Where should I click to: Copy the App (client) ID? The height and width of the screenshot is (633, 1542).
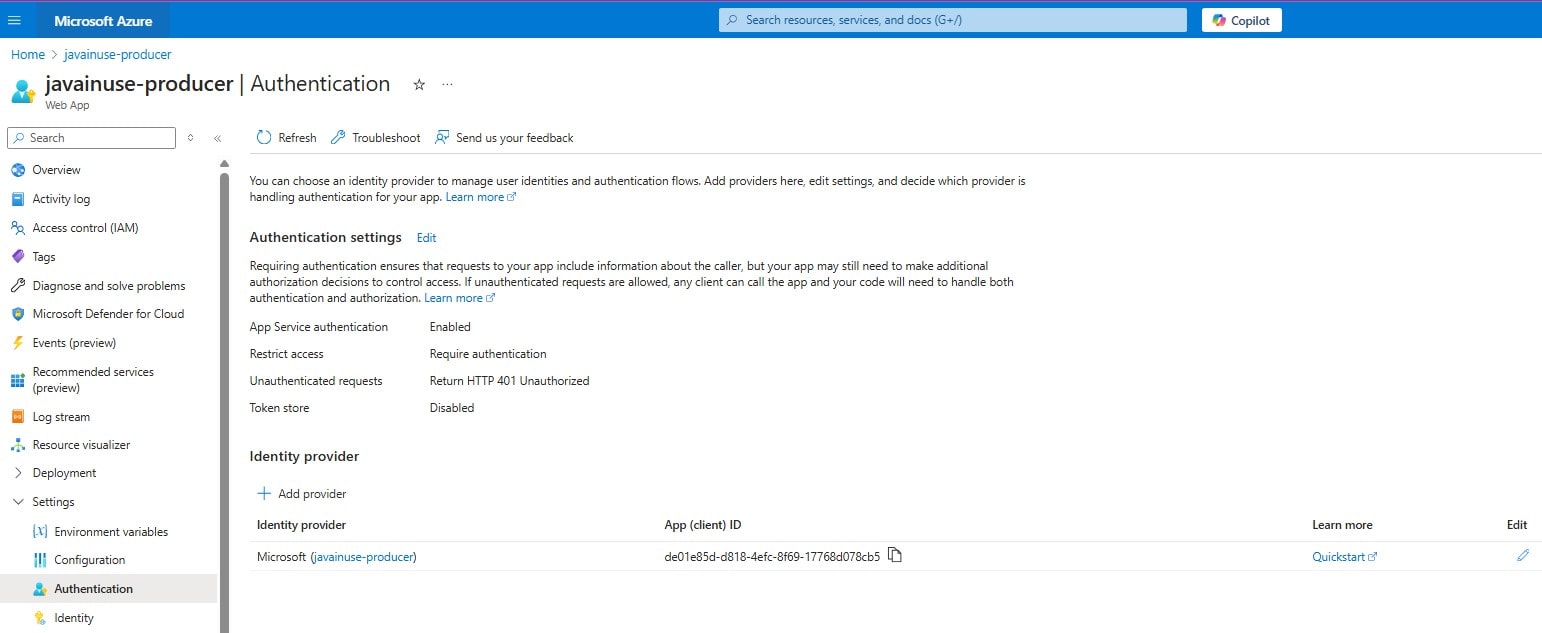pos(895,556)
